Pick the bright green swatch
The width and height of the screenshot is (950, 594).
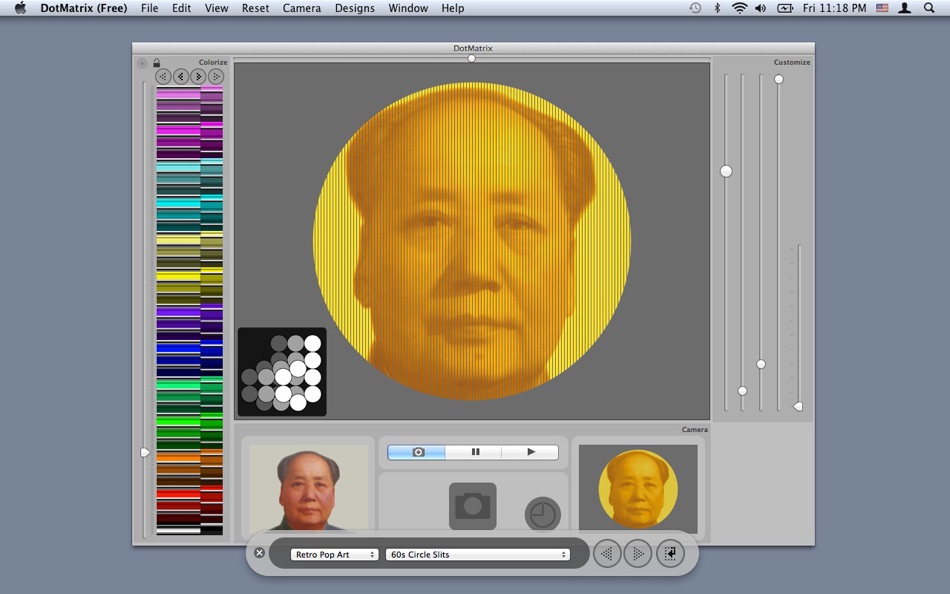pos(178,421)
